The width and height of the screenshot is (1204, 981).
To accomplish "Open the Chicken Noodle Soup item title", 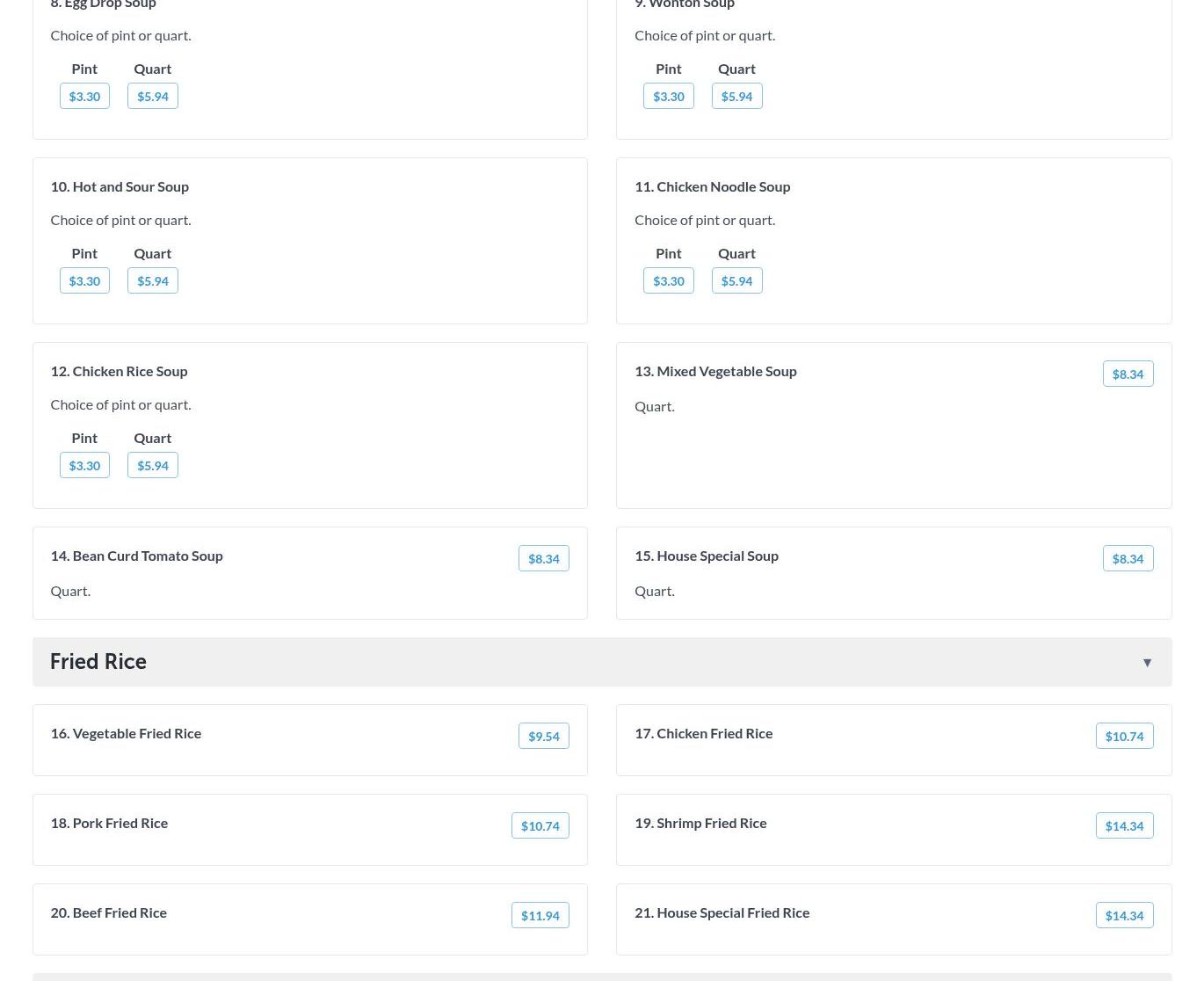I will (712, 186).
